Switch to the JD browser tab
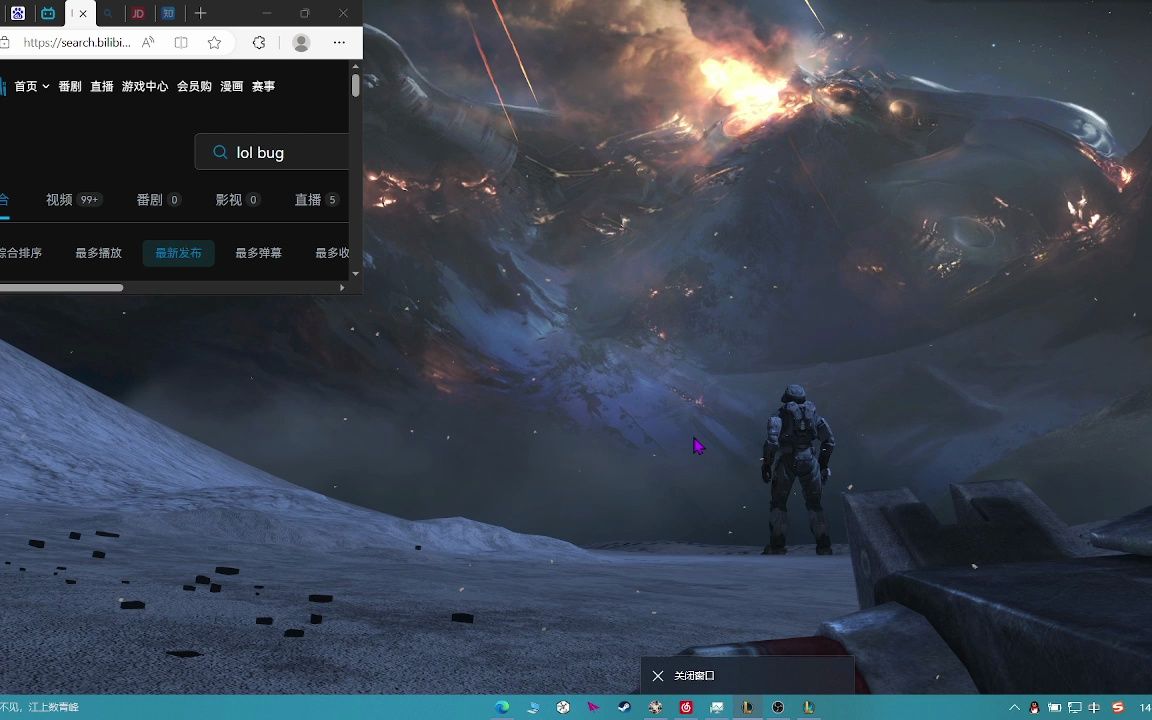This screenshot has height=720, width=1152. [137, 13]
